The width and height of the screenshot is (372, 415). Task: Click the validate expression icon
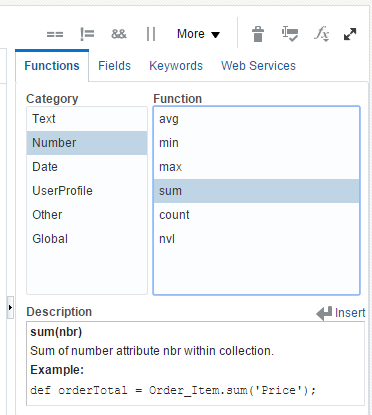pos(290,34)
